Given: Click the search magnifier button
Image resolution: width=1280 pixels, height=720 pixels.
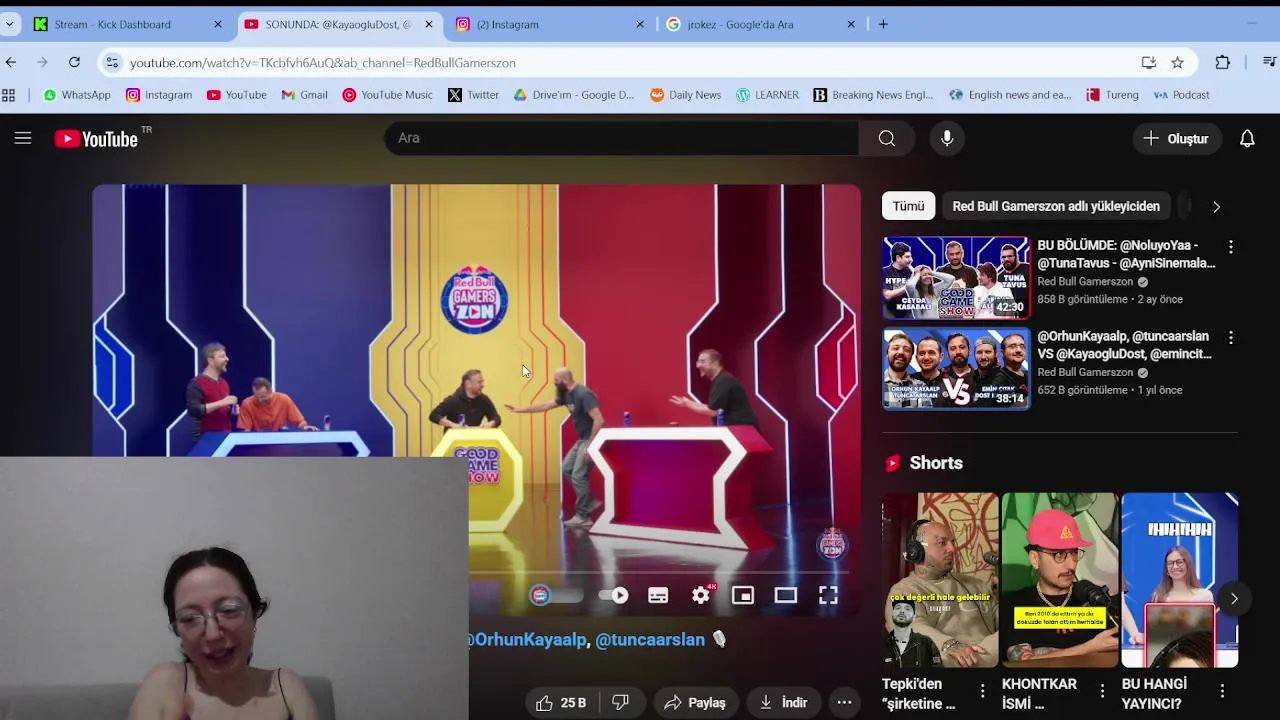Looking at the screenshot, I should (886, 138).
